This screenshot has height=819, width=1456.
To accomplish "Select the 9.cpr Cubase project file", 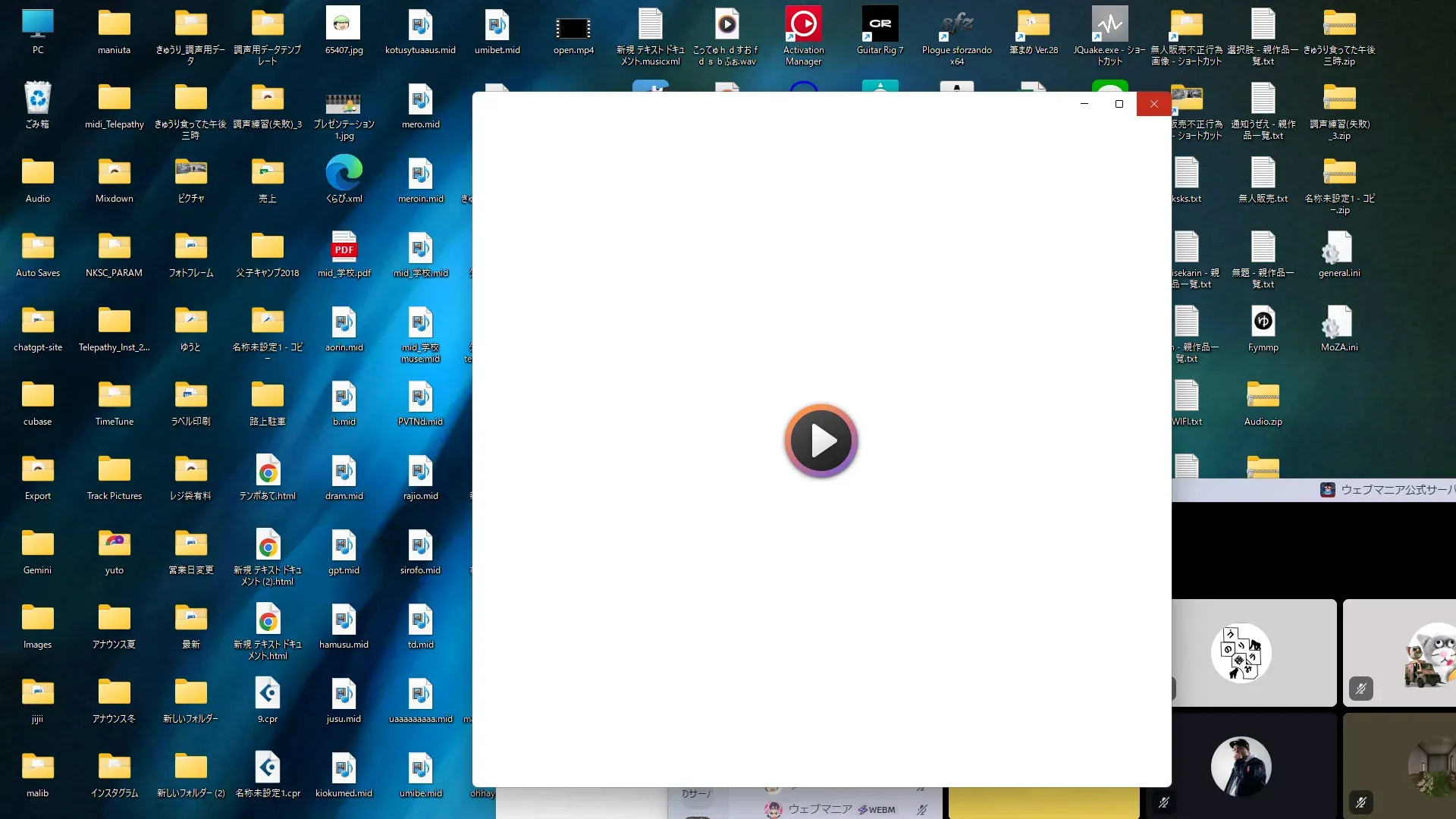I will 267,695.
